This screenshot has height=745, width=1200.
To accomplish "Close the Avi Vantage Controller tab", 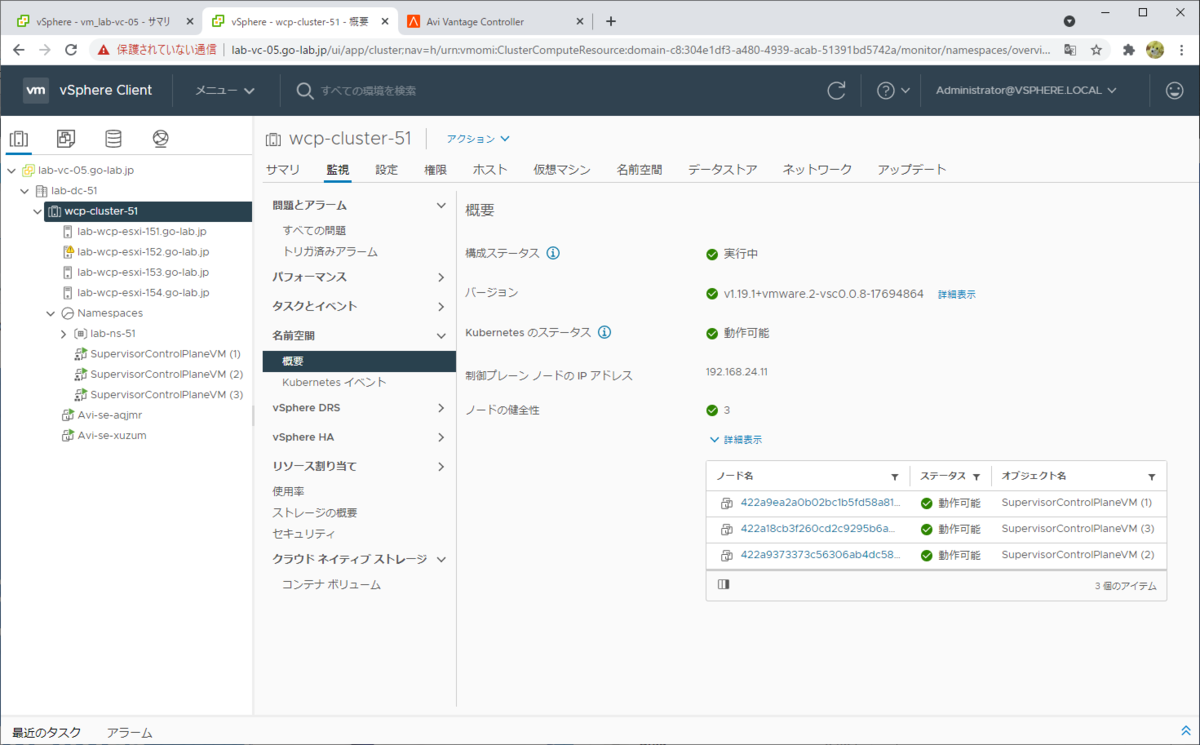I will 580,21.
